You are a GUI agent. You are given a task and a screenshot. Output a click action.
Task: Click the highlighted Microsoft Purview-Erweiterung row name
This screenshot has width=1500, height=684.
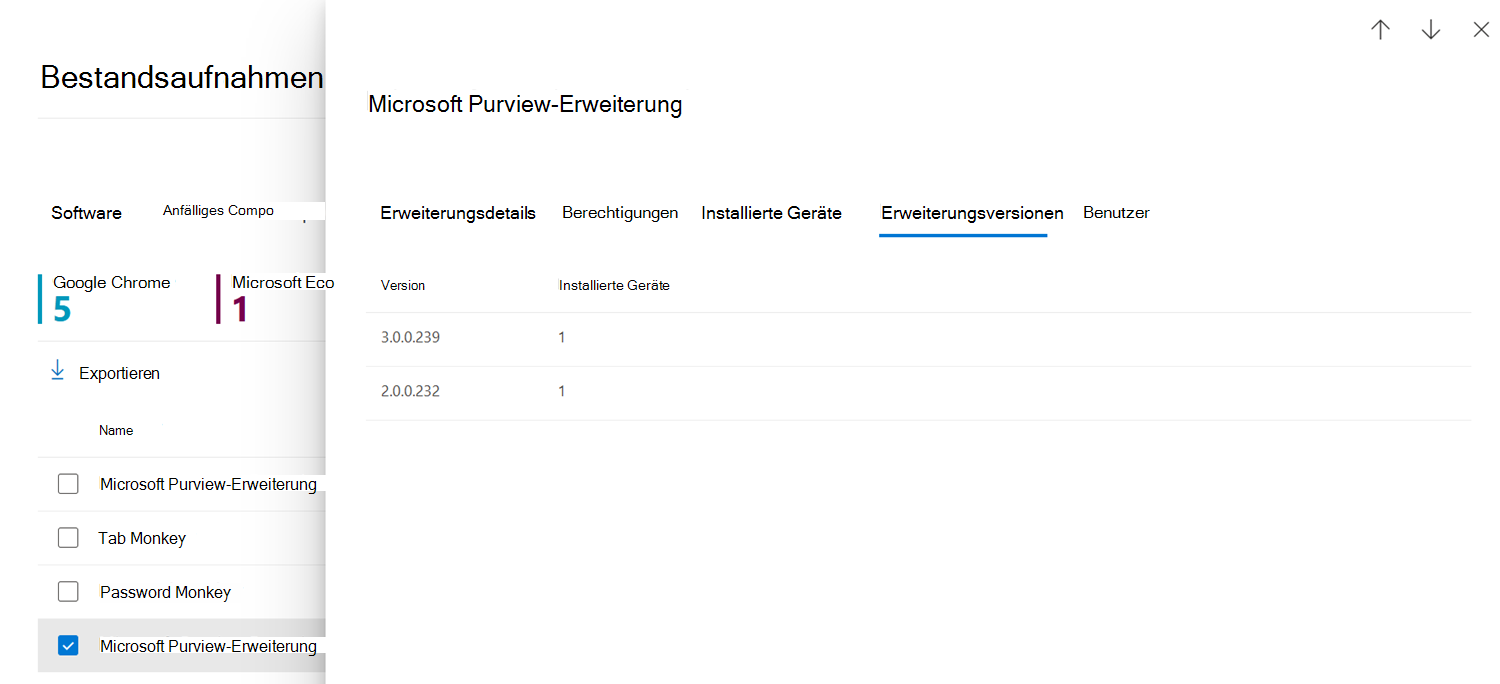(208, 646)
